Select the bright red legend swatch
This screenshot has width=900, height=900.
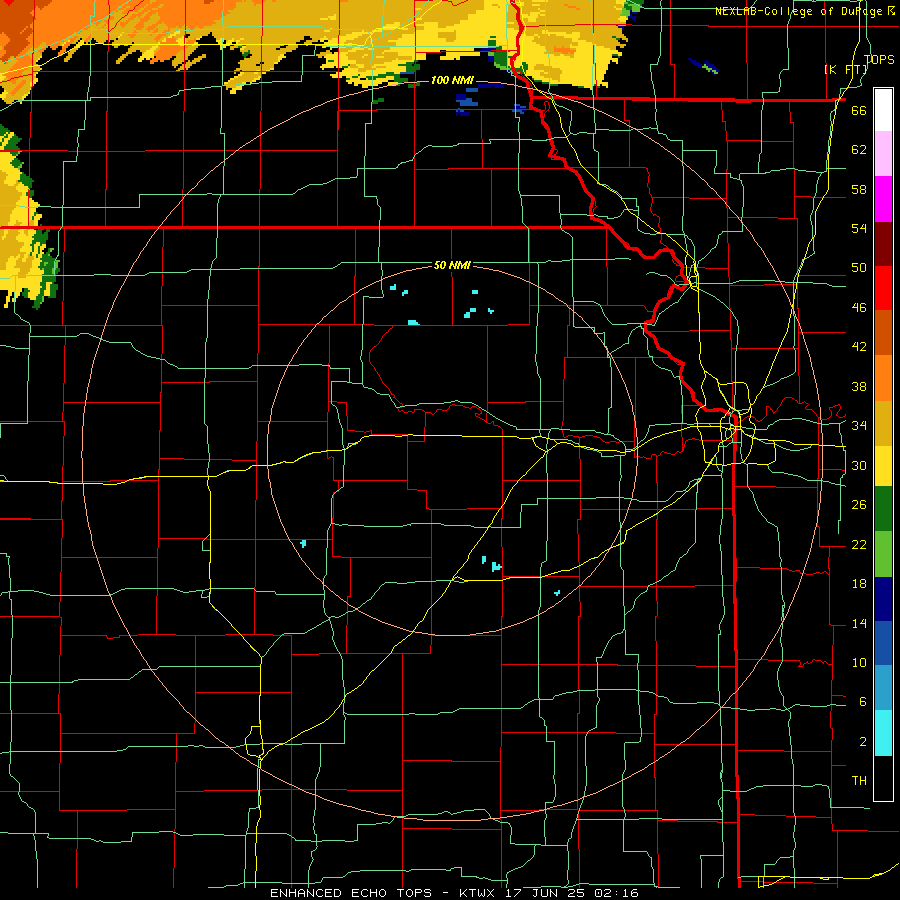pyautogui.click(x=883, y=288)
